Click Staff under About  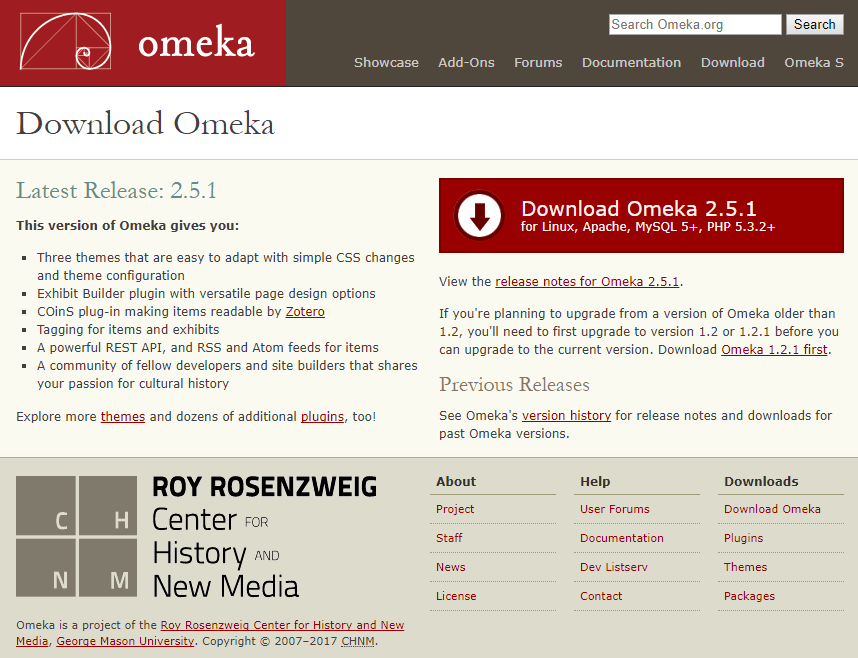449,538
